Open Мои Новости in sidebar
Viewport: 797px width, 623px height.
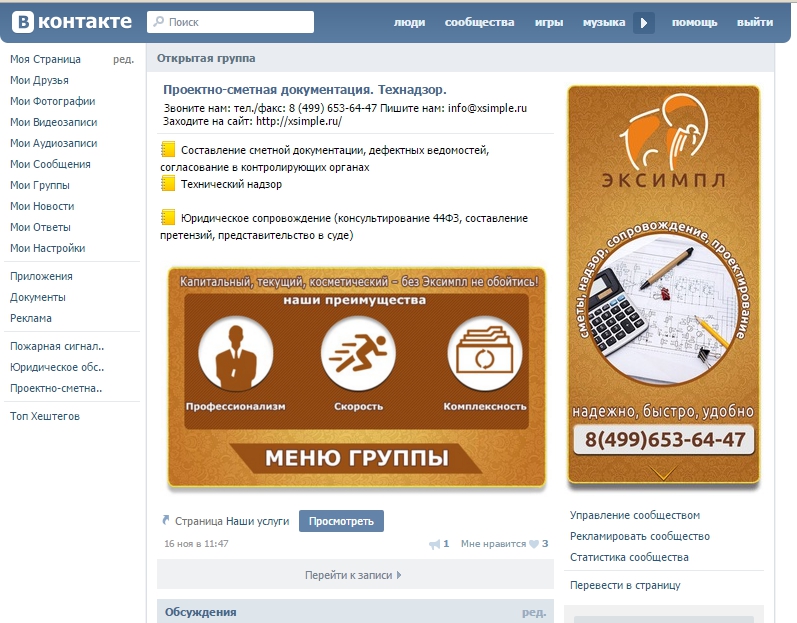(x=42, y=206)
